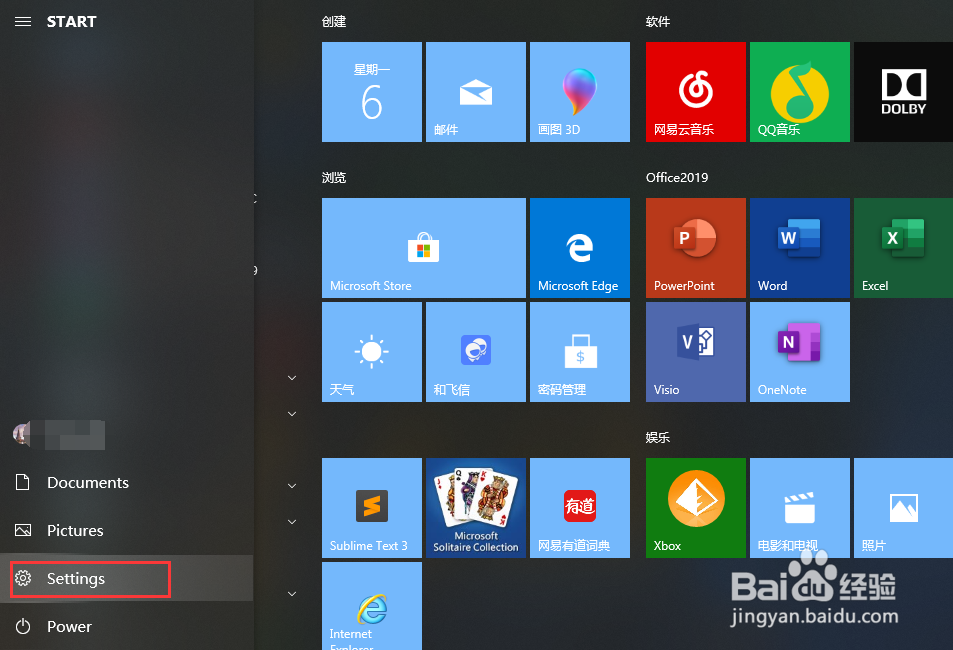Open Pictures from the left sidebar

(126, 530)
